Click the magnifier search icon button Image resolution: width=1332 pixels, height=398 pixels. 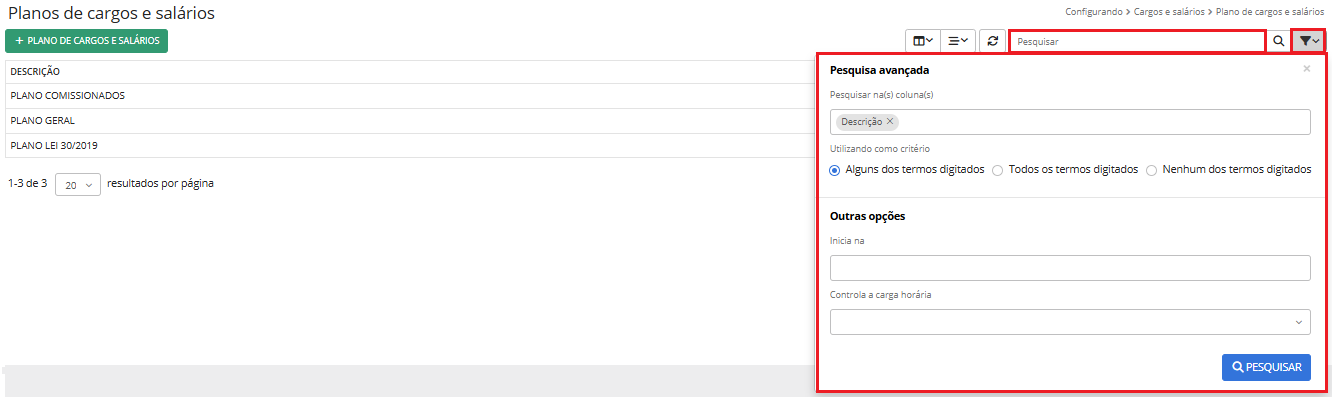[1278, 42]
